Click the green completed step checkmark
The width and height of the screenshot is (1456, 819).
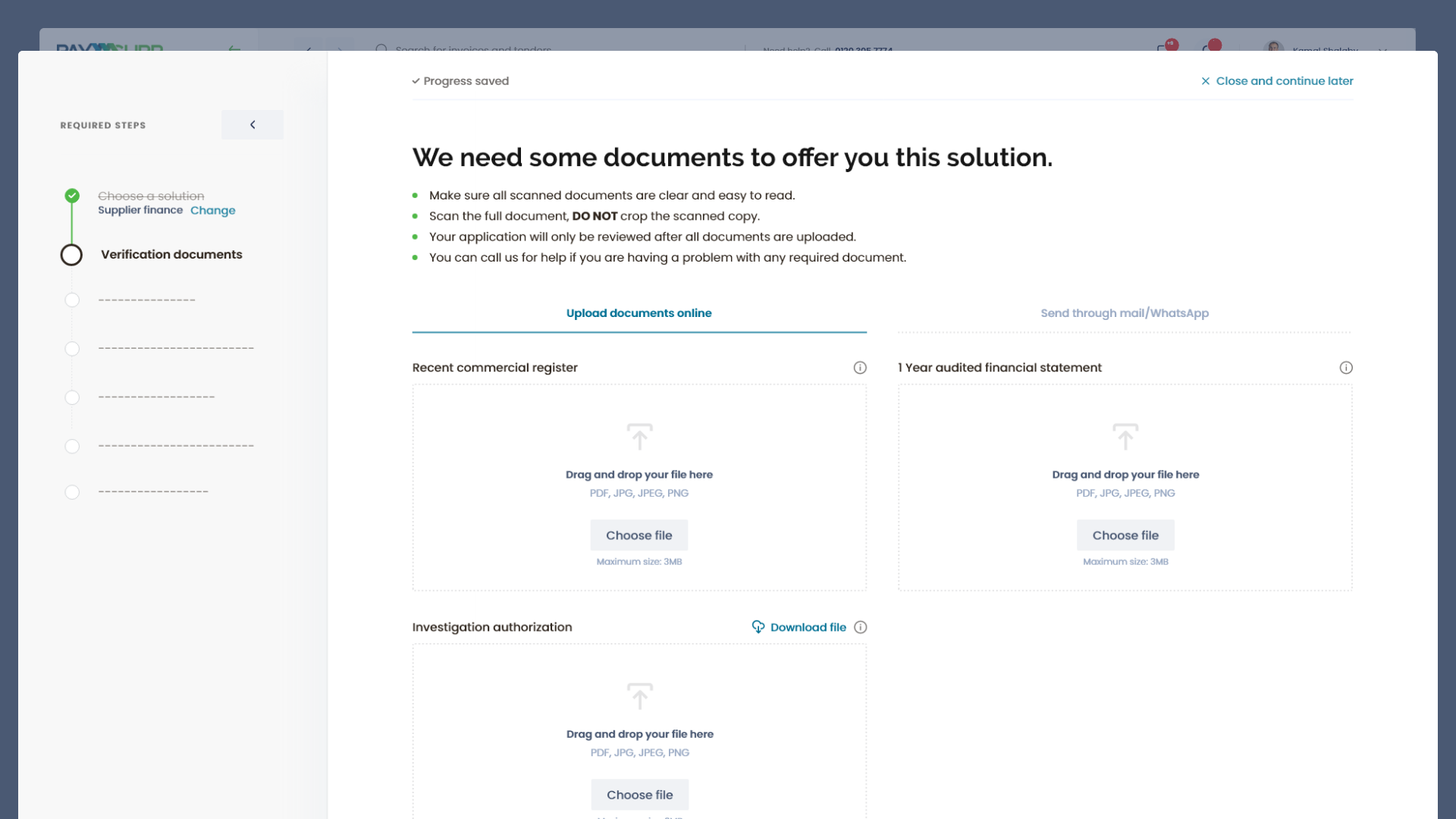coord(72,196)
